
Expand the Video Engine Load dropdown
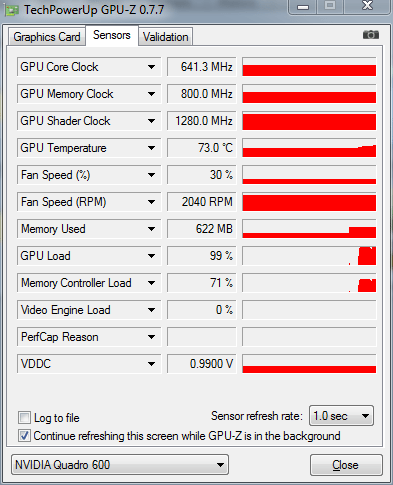[x=151, y=310]
